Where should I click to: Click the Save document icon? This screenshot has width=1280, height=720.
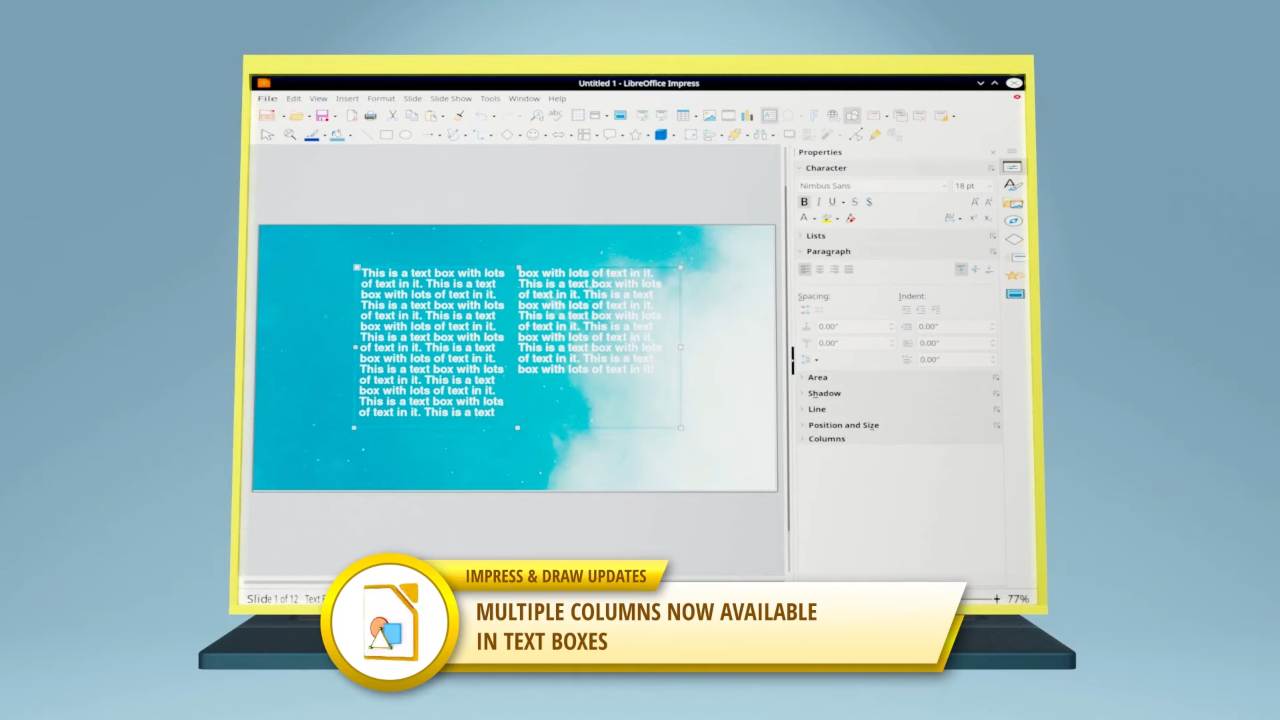pos(322,115)
